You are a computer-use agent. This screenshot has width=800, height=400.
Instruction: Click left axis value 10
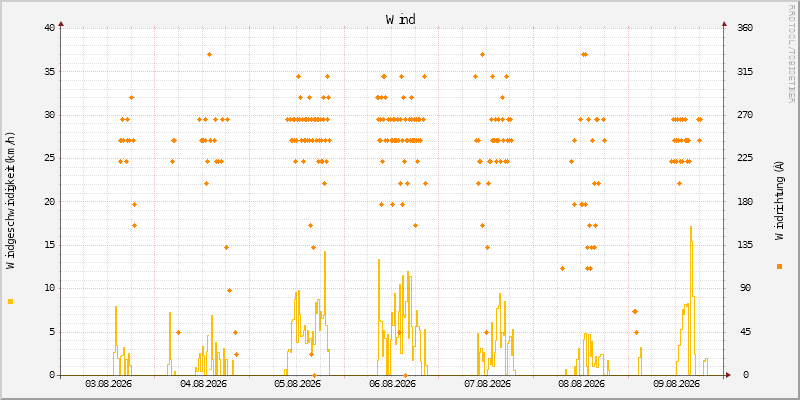coord(49,288)
